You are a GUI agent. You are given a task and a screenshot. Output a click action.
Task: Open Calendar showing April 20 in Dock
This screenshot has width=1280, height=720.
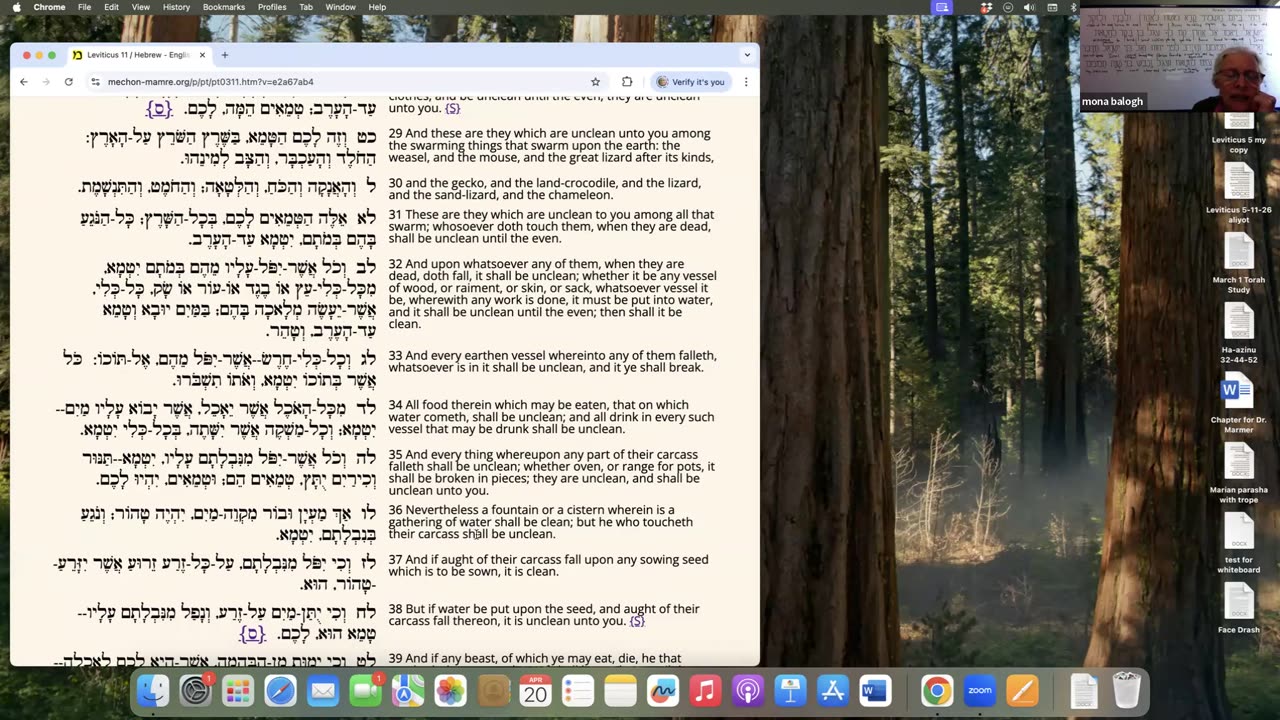click(x=535, y=690)
